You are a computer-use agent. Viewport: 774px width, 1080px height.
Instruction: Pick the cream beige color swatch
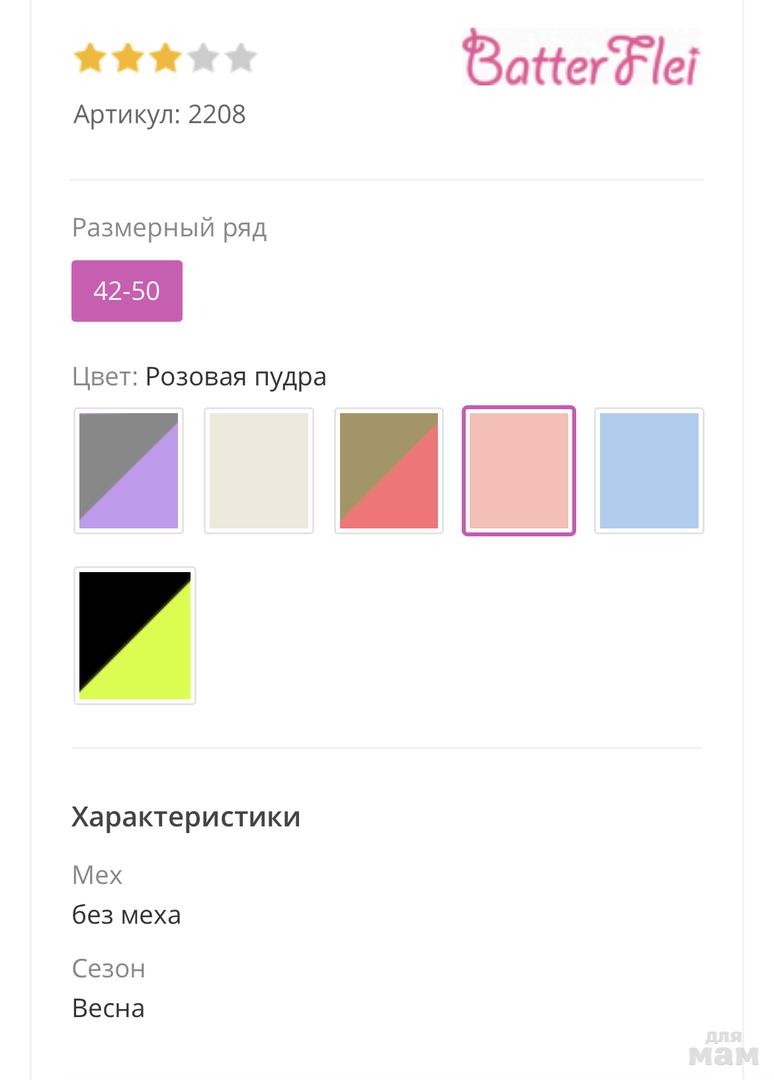click(x=259, y=471)
